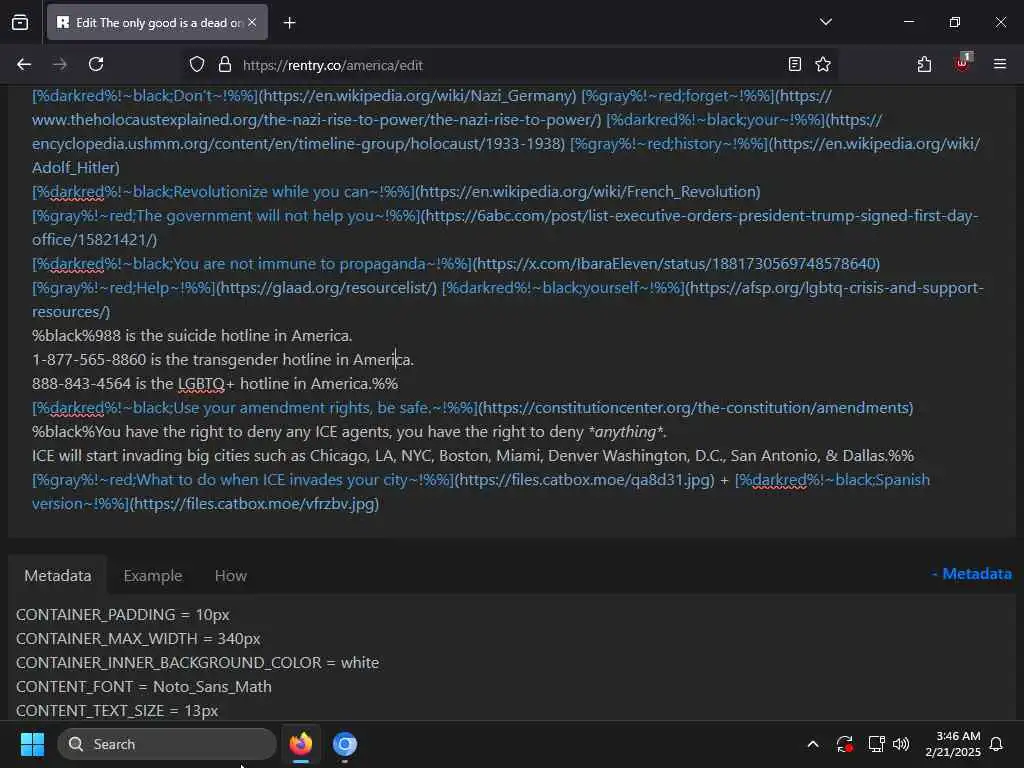Click '988 is the suicide hotline' line

pos(192,336)
